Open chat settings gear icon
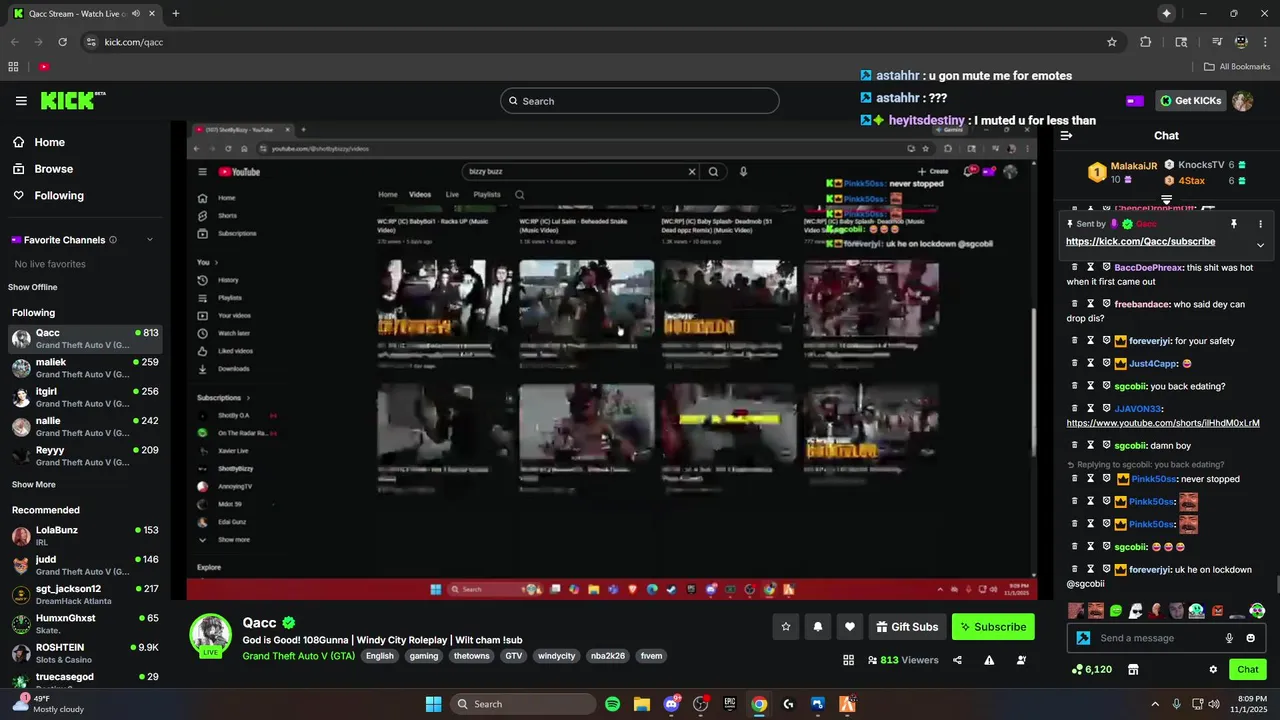Screen dimensions: 1280x720 (1213, 669)
